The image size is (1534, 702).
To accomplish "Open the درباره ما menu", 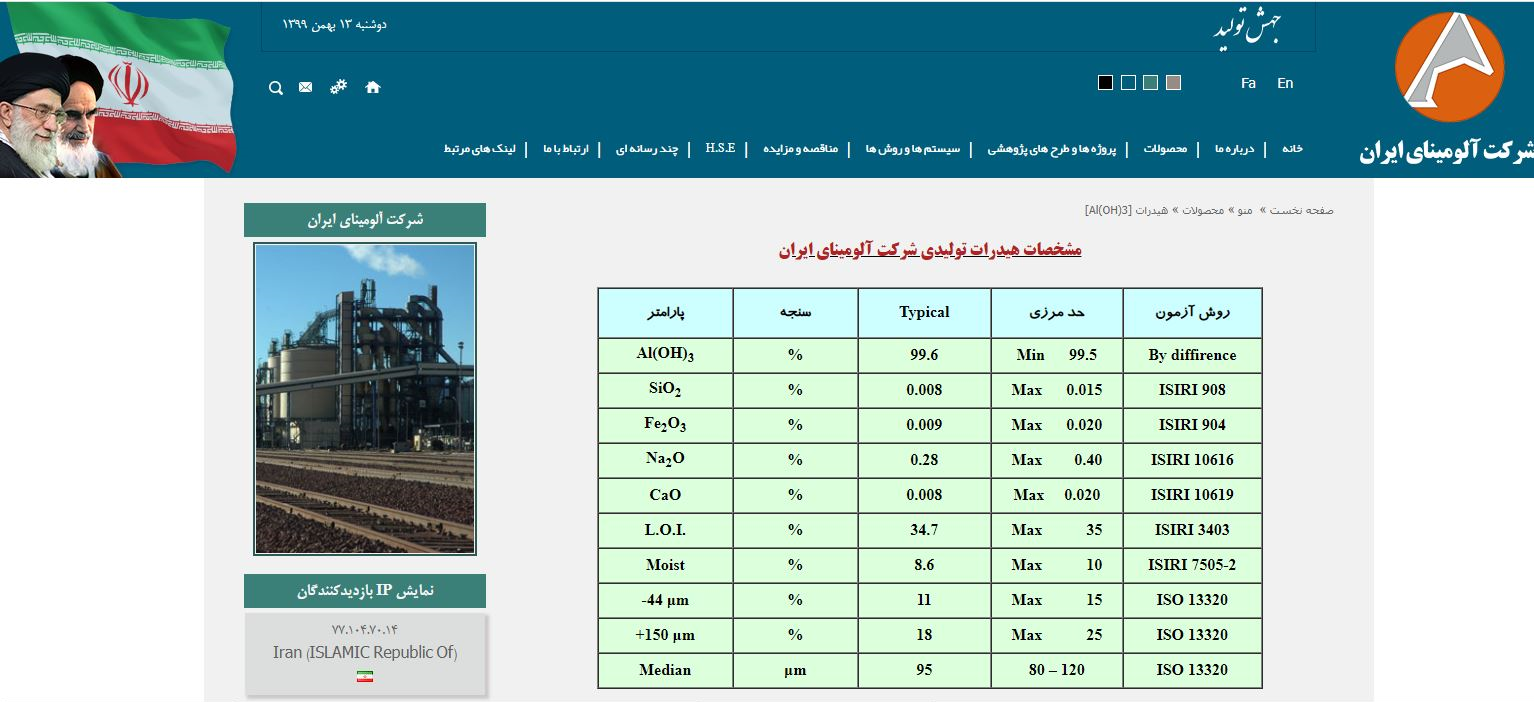I will click(1234, 149).
